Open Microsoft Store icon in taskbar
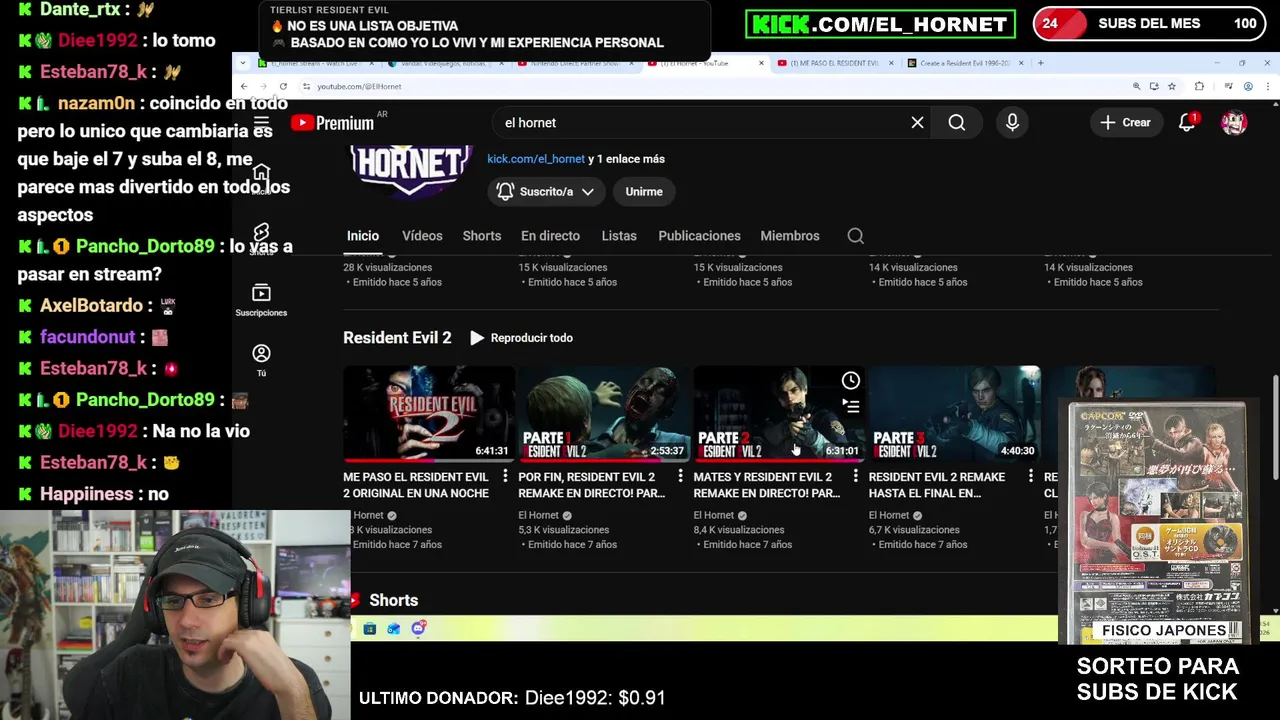 point(369,629)
